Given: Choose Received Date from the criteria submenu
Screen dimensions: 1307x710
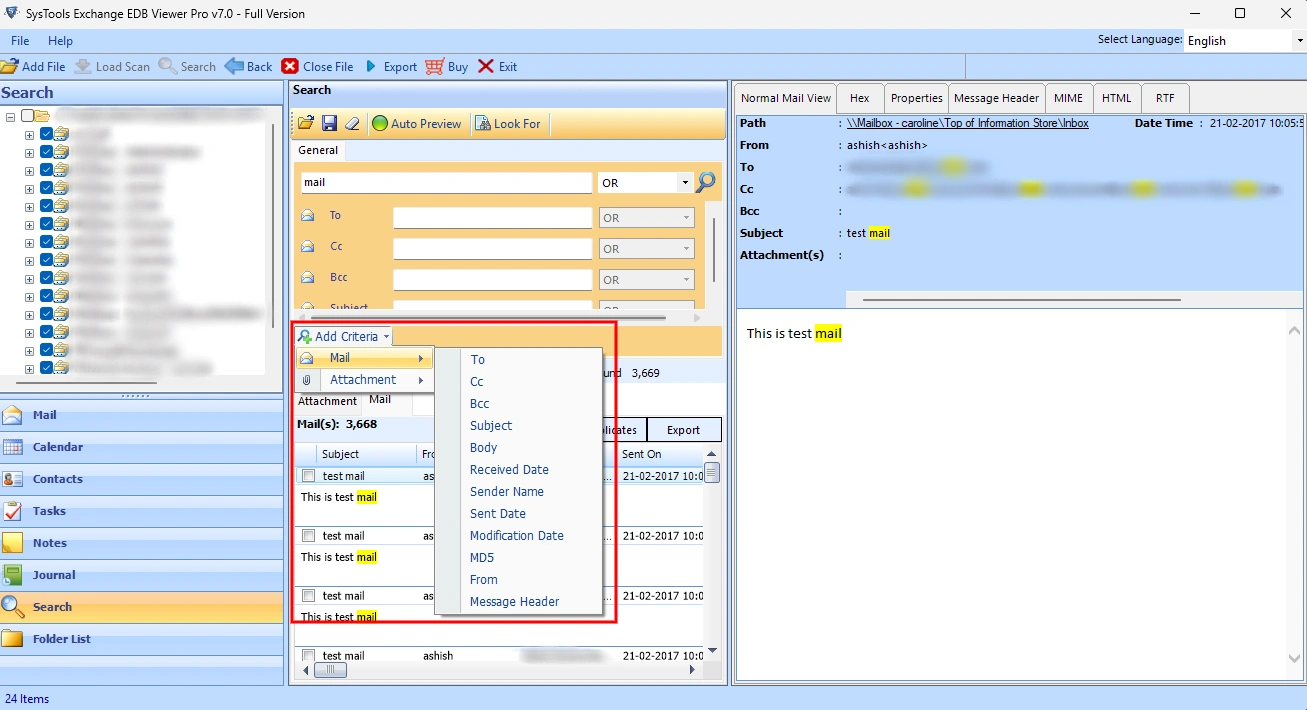Looking at the screenshot, I should tap(519, 470).
